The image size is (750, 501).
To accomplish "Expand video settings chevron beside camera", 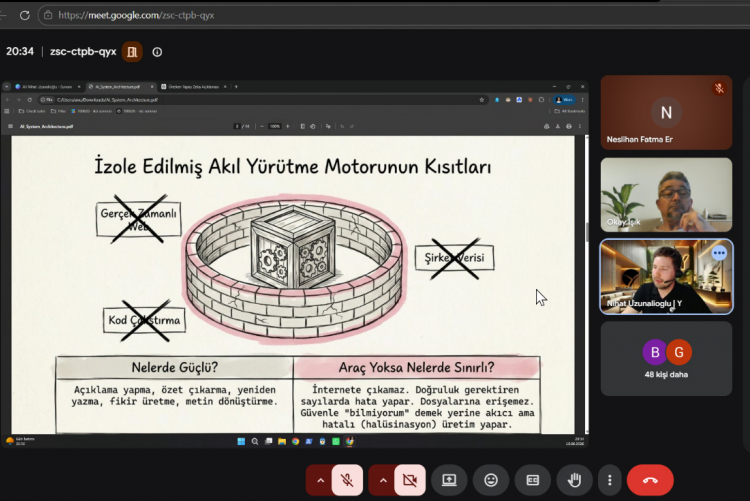I will tap(383, 480).
